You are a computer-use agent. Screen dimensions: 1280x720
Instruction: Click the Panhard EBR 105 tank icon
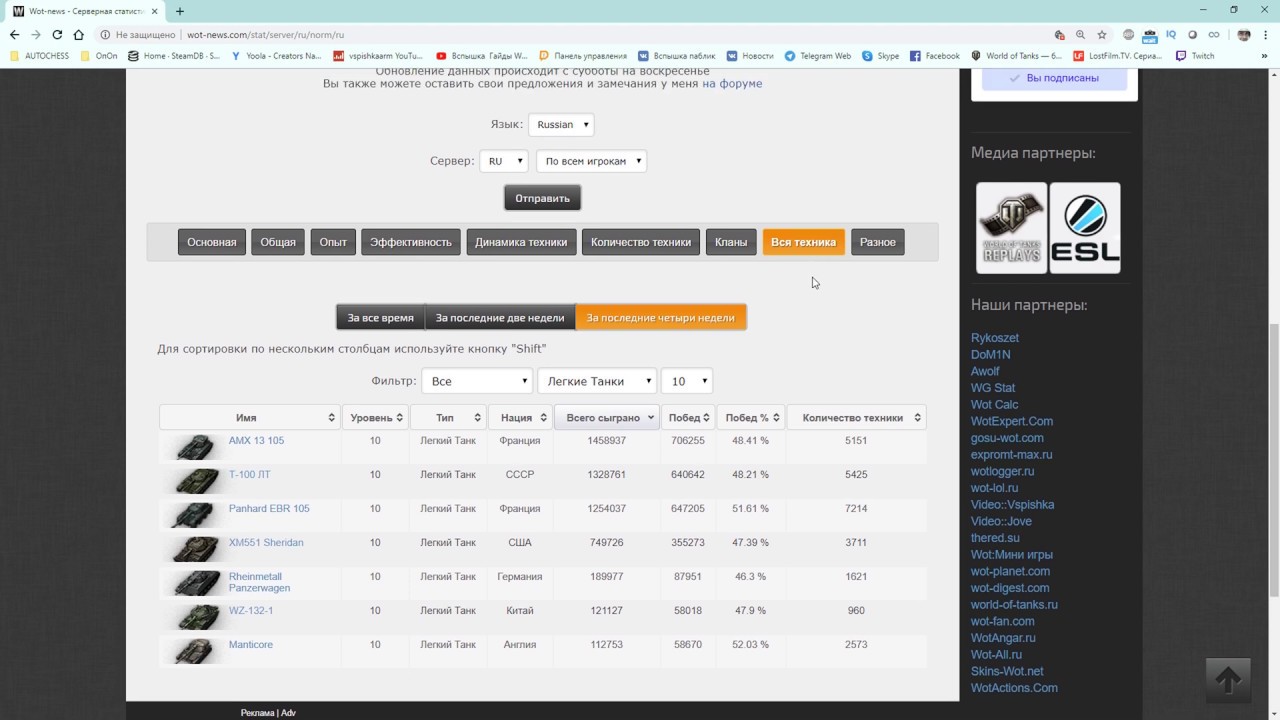pyautogui.click(x=195, y=514)
